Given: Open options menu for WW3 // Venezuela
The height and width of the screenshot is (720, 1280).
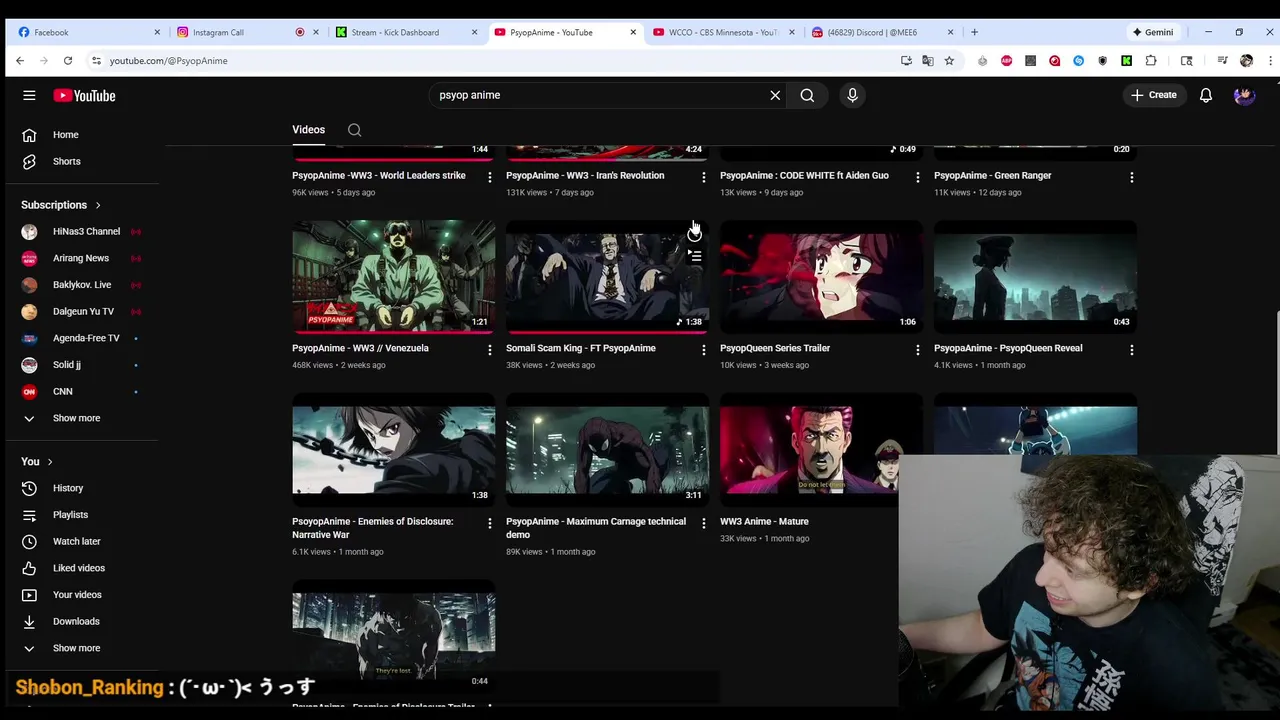Looking at the screenshot, I should [489, 350].
